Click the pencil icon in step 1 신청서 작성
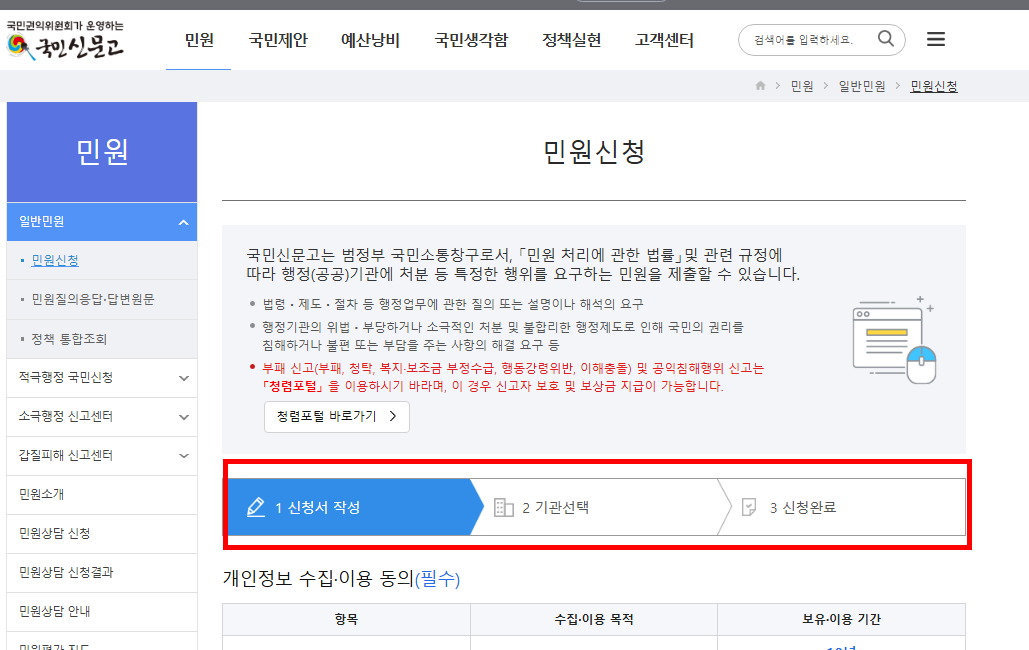Image resolution: width=1029 pixels, height=650 pixels. click(255, 506)
